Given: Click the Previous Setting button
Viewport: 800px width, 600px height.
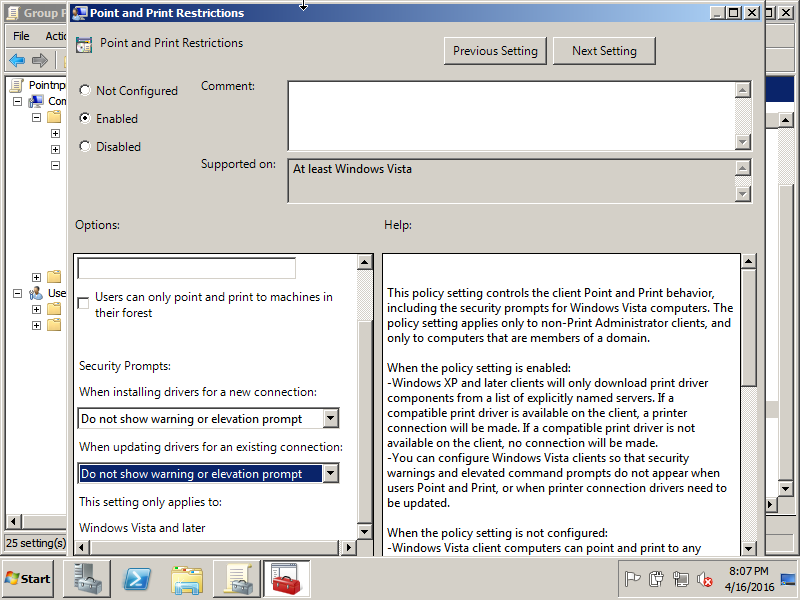Looking at the screenshot, I should click(495, 51).
